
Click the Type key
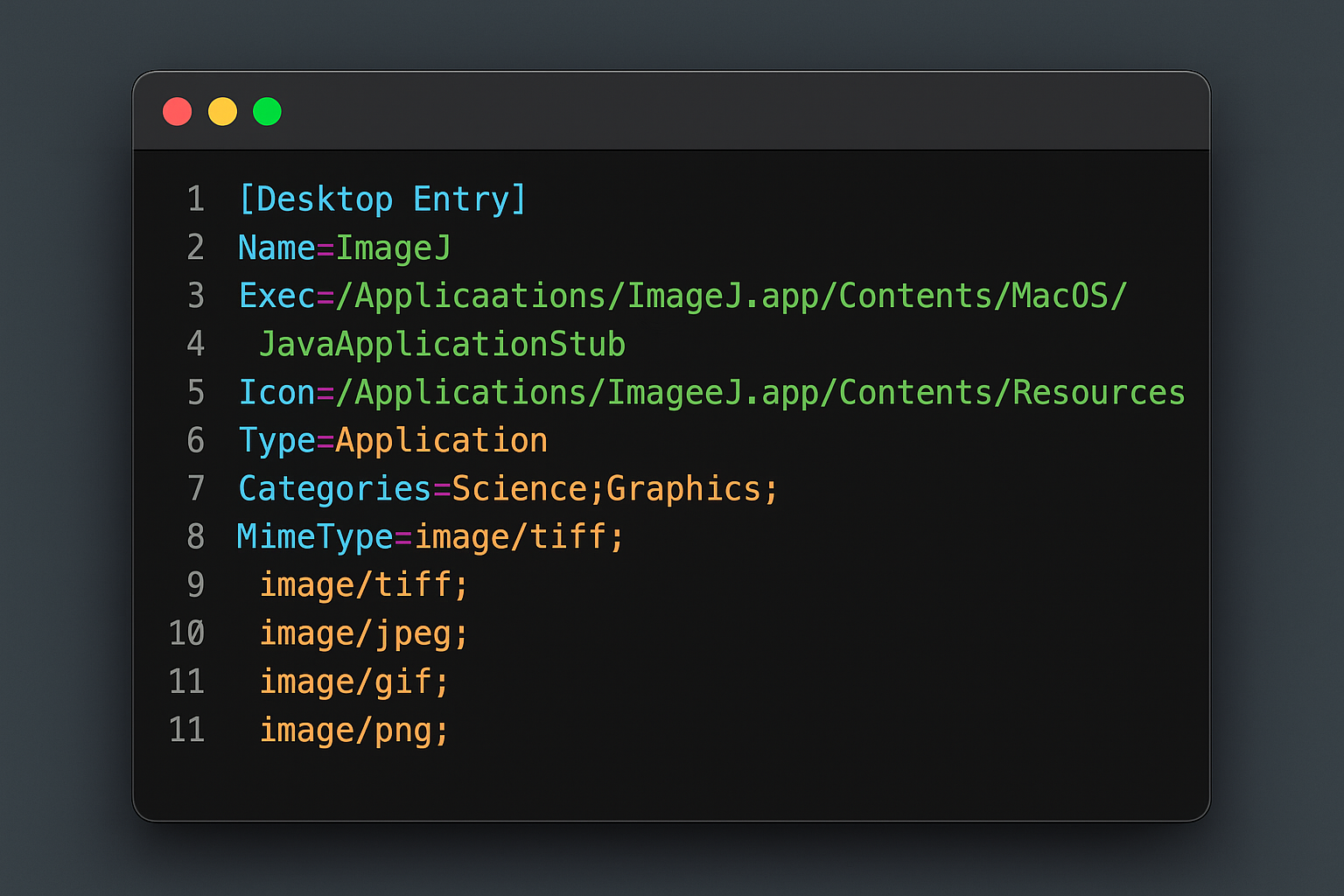276,441
